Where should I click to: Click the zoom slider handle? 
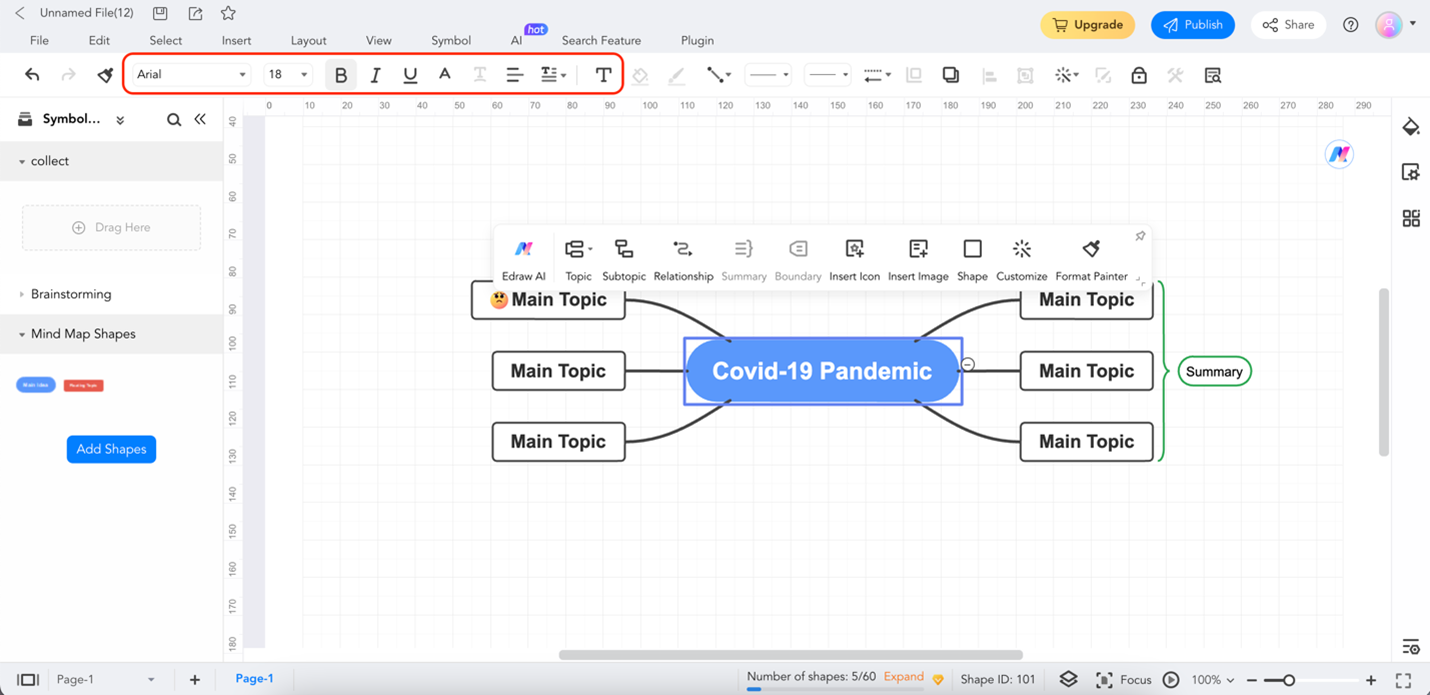tap(1288, 680)
